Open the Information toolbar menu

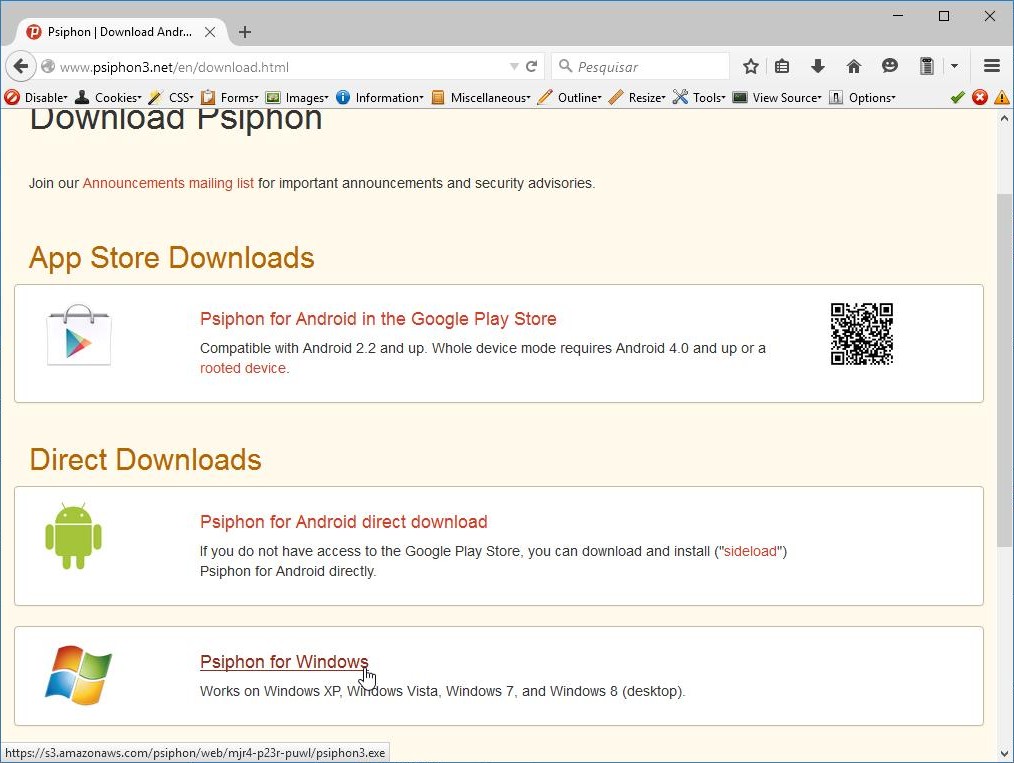point(380,98)
